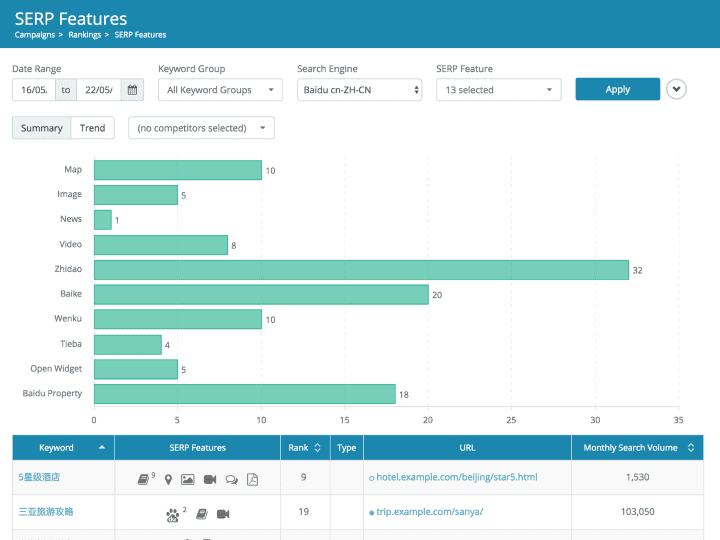The image size is (720, 540).
Task: Open the date range calendar picker
Action: pyautogui.click(x=133, y=90)
